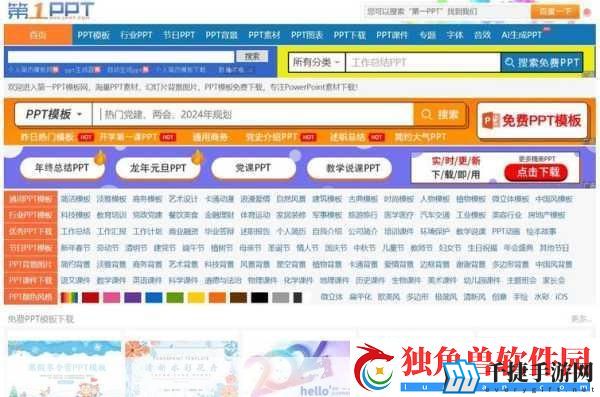
Task: Open the AI生成PPT navigation item
Action: click(521, 35)
